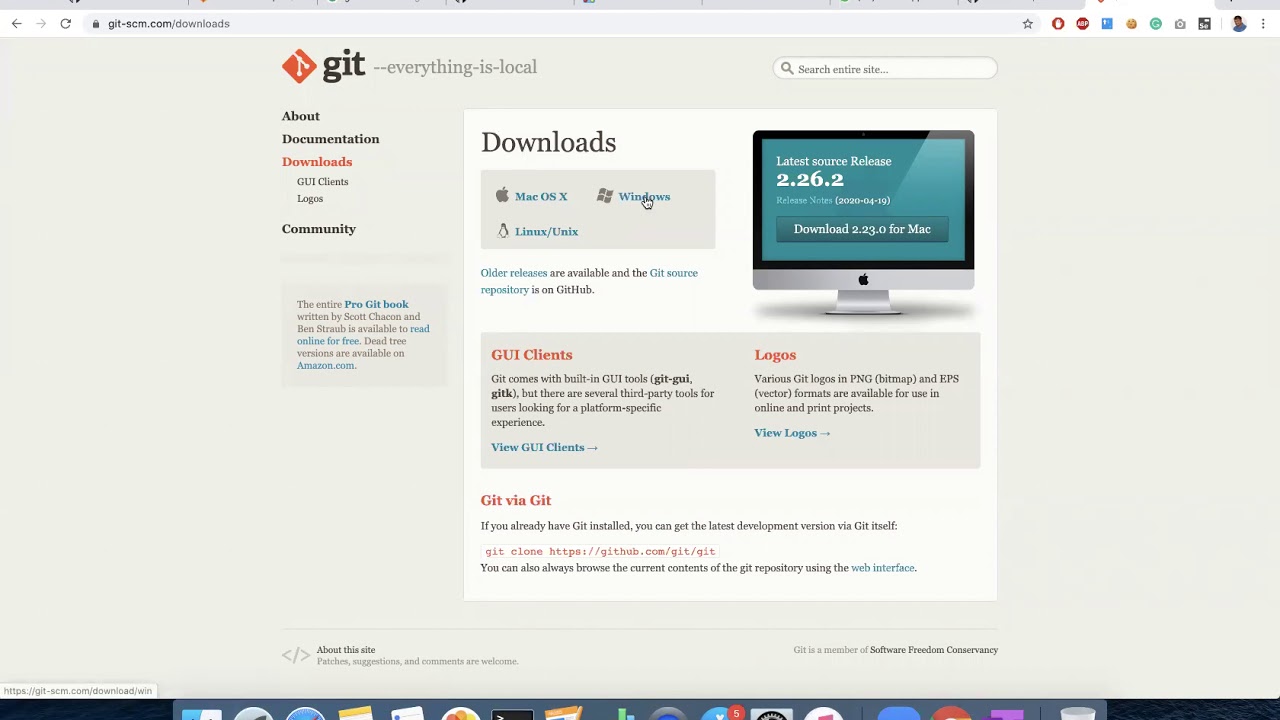1280x720 pixels.
Task: Open the GUI Clients sub-item in the sidebar
Action: 322,182
